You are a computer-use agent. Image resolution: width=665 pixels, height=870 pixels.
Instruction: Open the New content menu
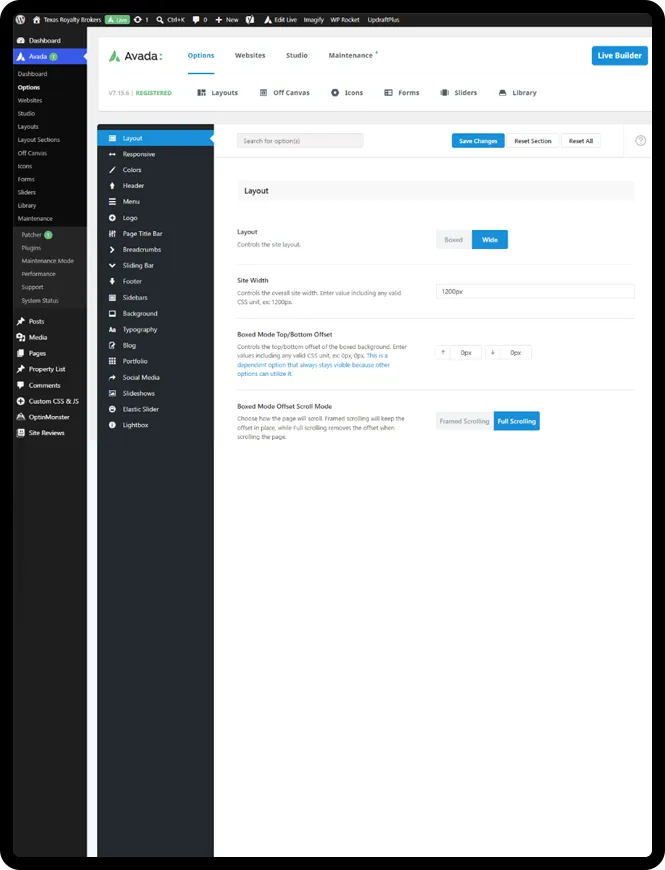coord(227,19)
